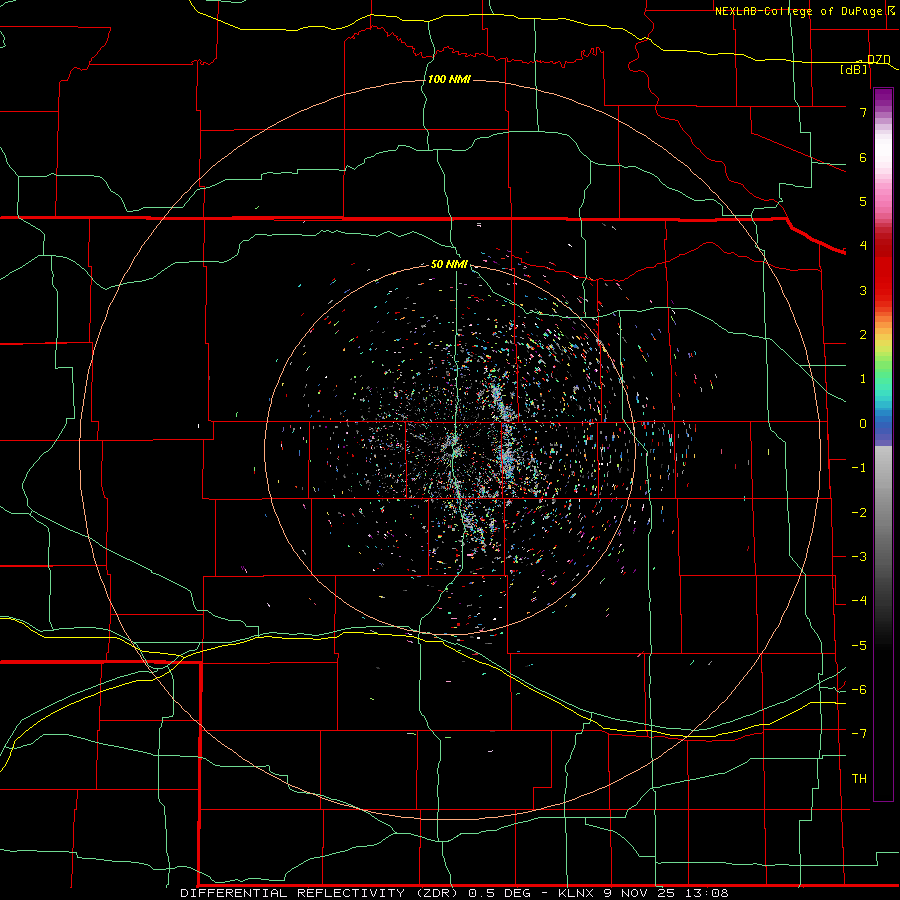Image resolution: width=900 pixels, height=900 pixels.
Task: Select the 6 value on the scale
Action: (x=863, y=157)
